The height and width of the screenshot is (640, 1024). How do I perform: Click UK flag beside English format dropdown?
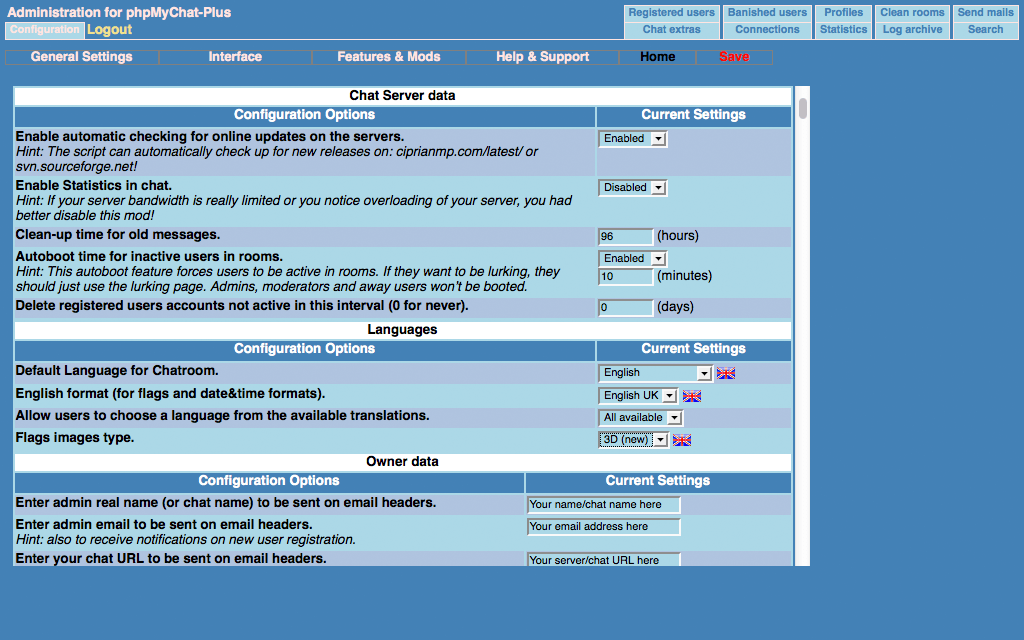tap(691, 396)
